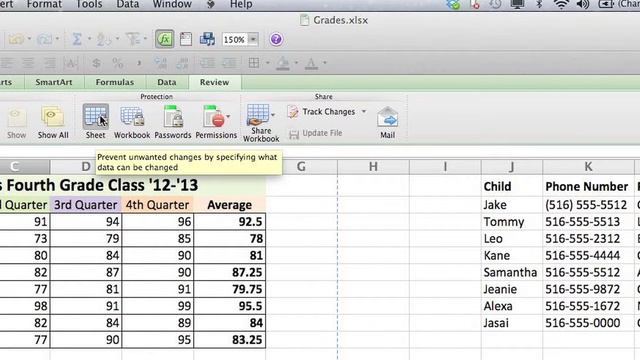This screenshot has width=640, height=360.
Task: Open the zoom 150% dropdown arrow
Action: [253, 40]
